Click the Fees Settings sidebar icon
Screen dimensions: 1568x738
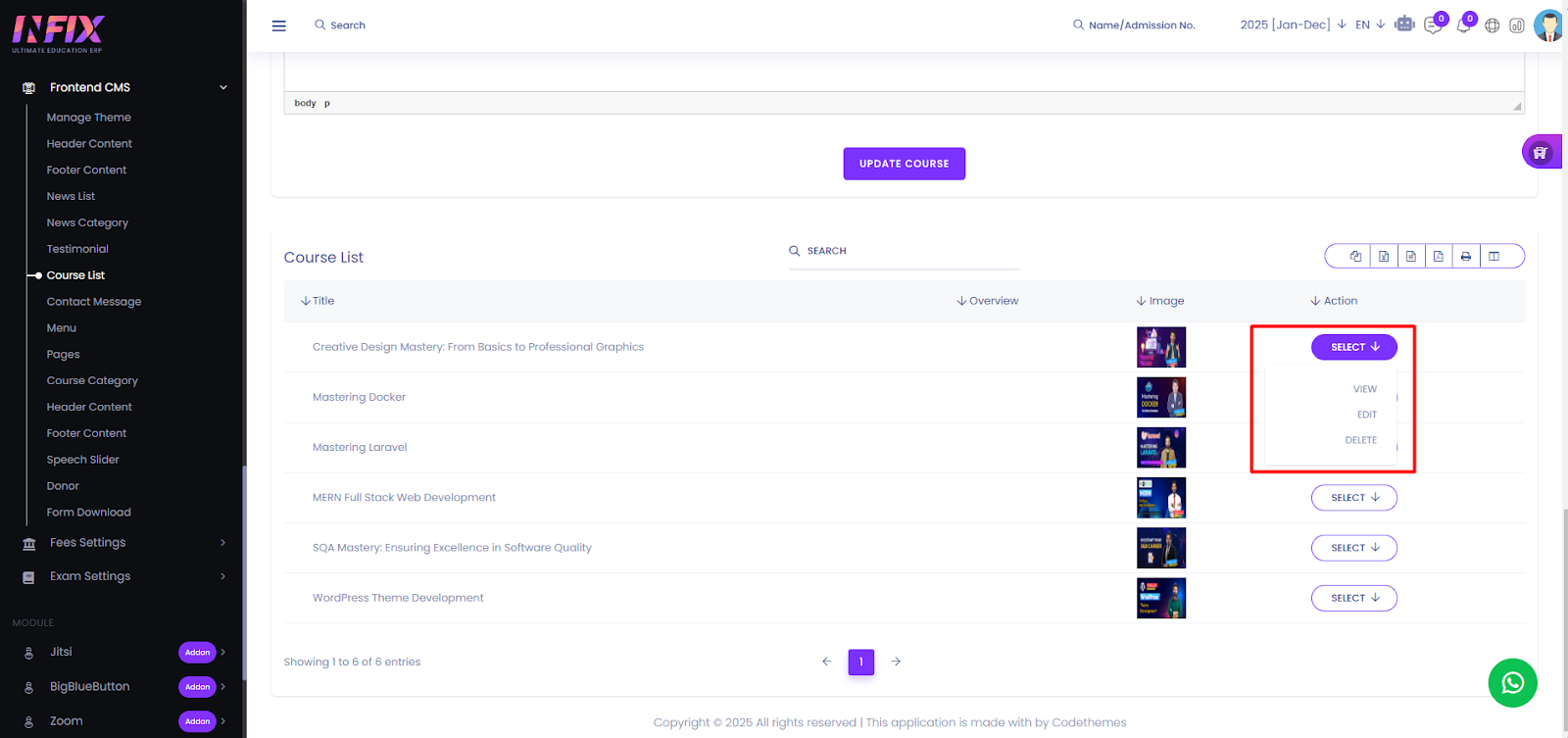point(28,543)
